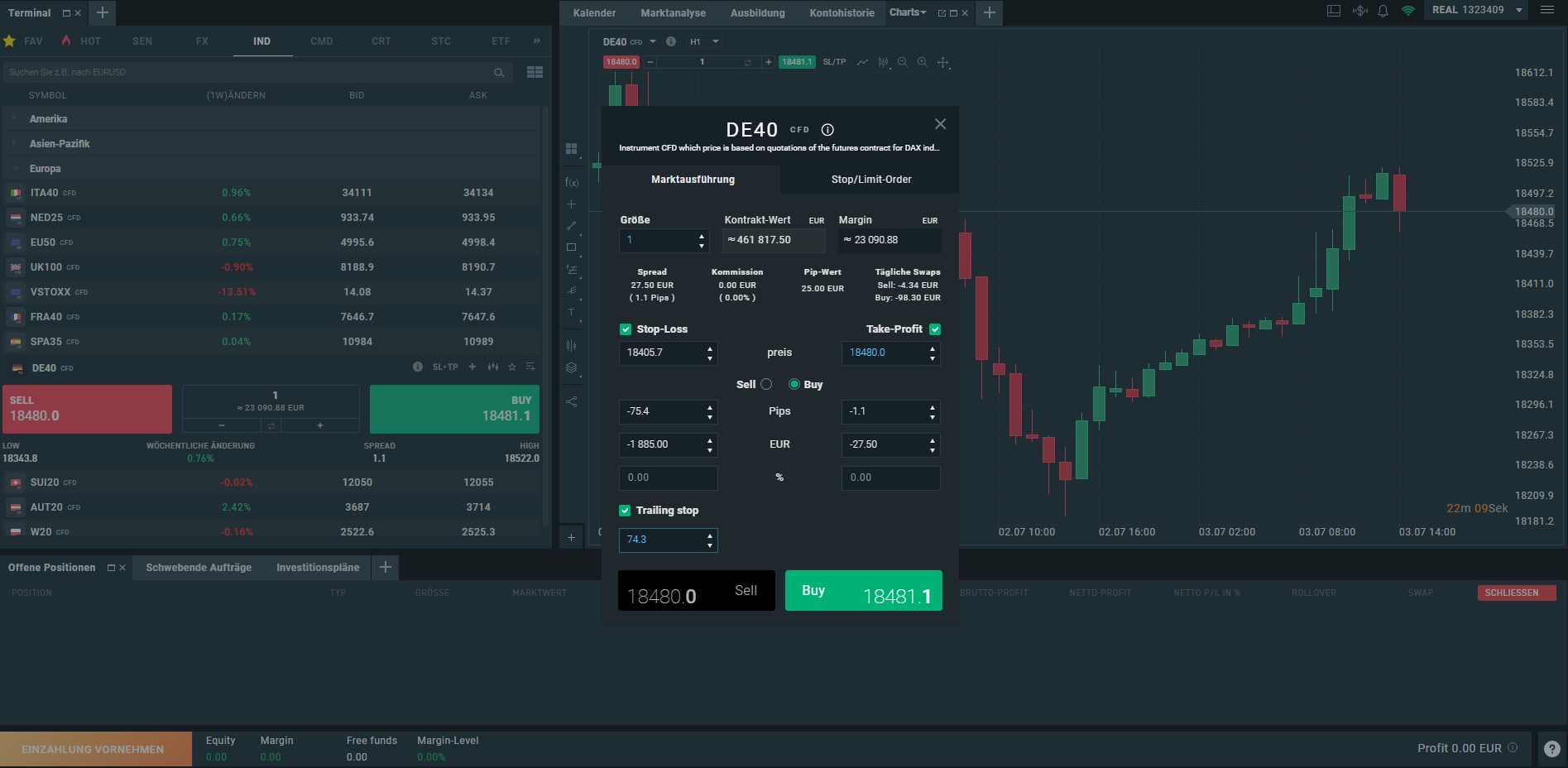Show more market categories arrow
This screenshot has height=768, width=1568.
[x=536, y=41]
